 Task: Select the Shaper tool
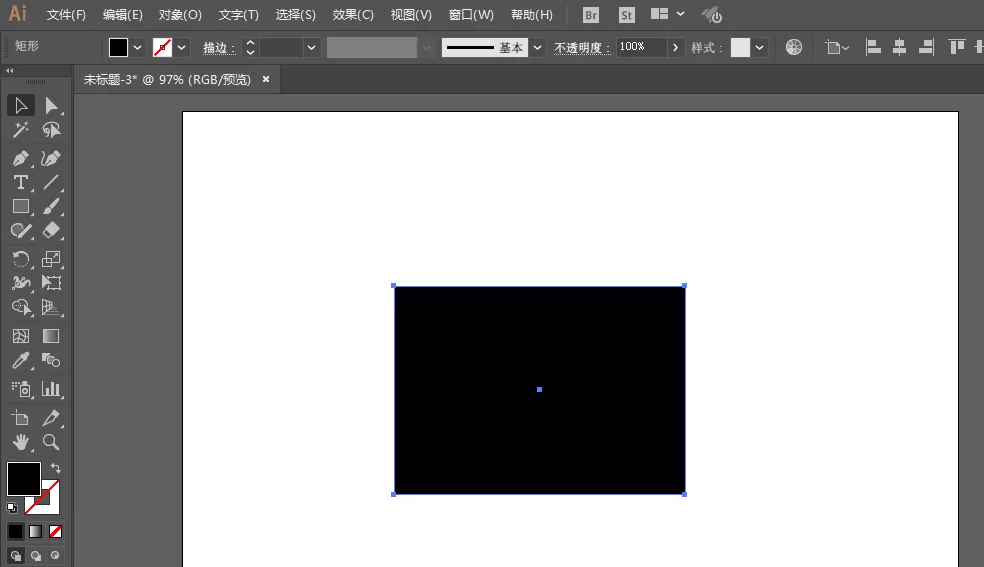21,231
